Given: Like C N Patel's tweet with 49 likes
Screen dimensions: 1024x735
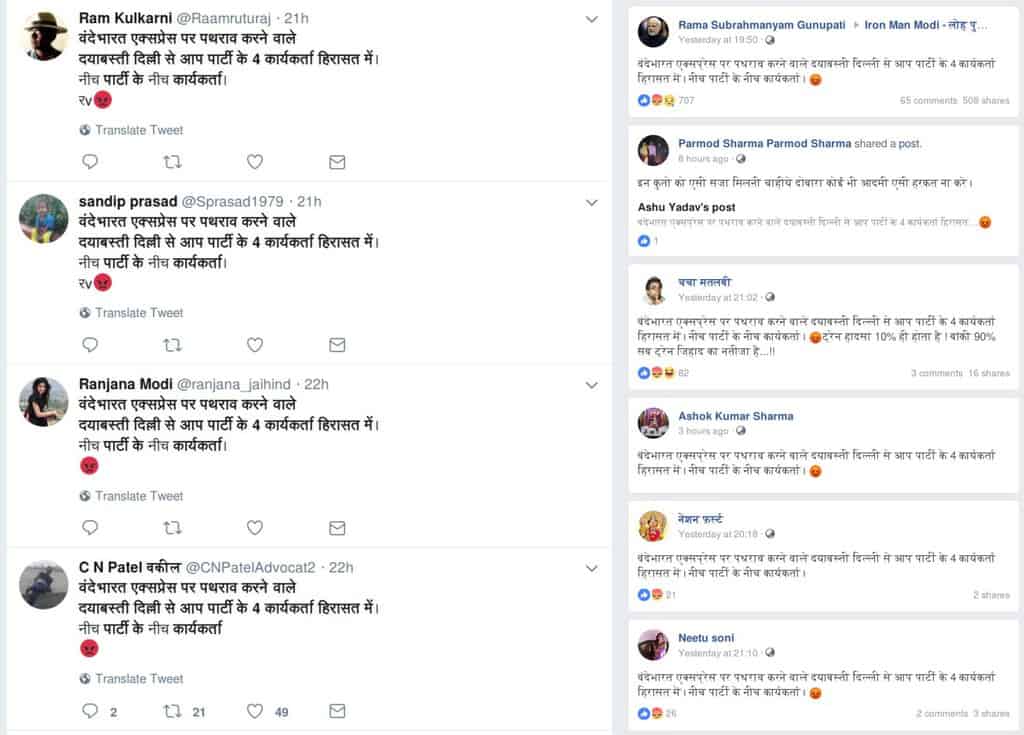Looking at the screenshot, I should click(x=255, y=711).
